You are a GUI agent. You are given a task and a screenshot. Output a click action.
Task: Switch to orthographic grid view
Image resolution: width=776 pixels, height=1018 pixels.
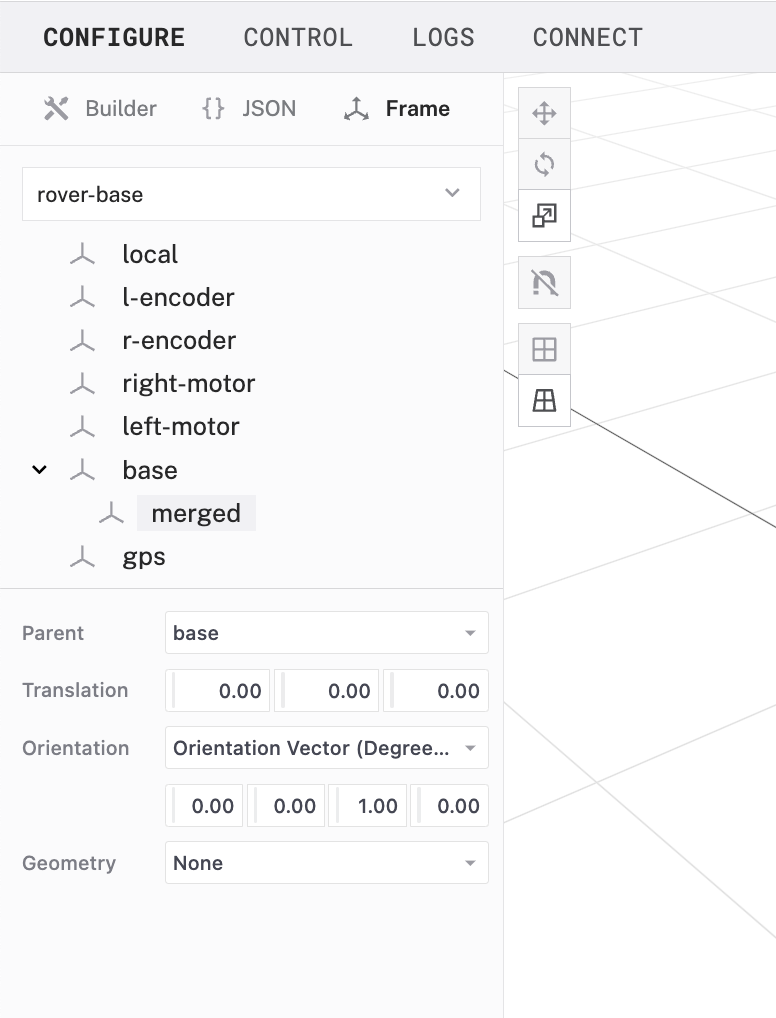point(544,350)
